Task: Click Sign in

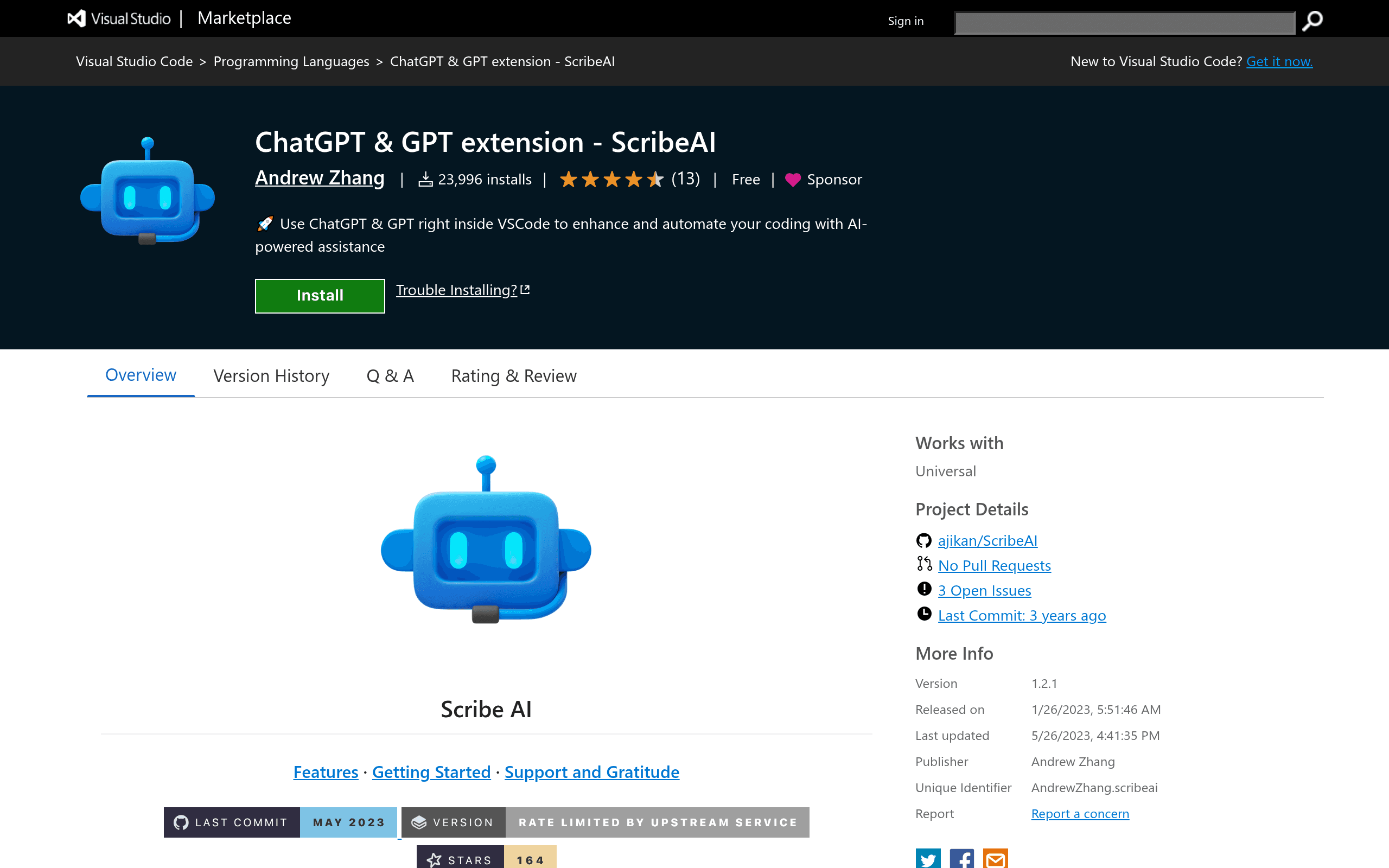Action: point(906,21)
